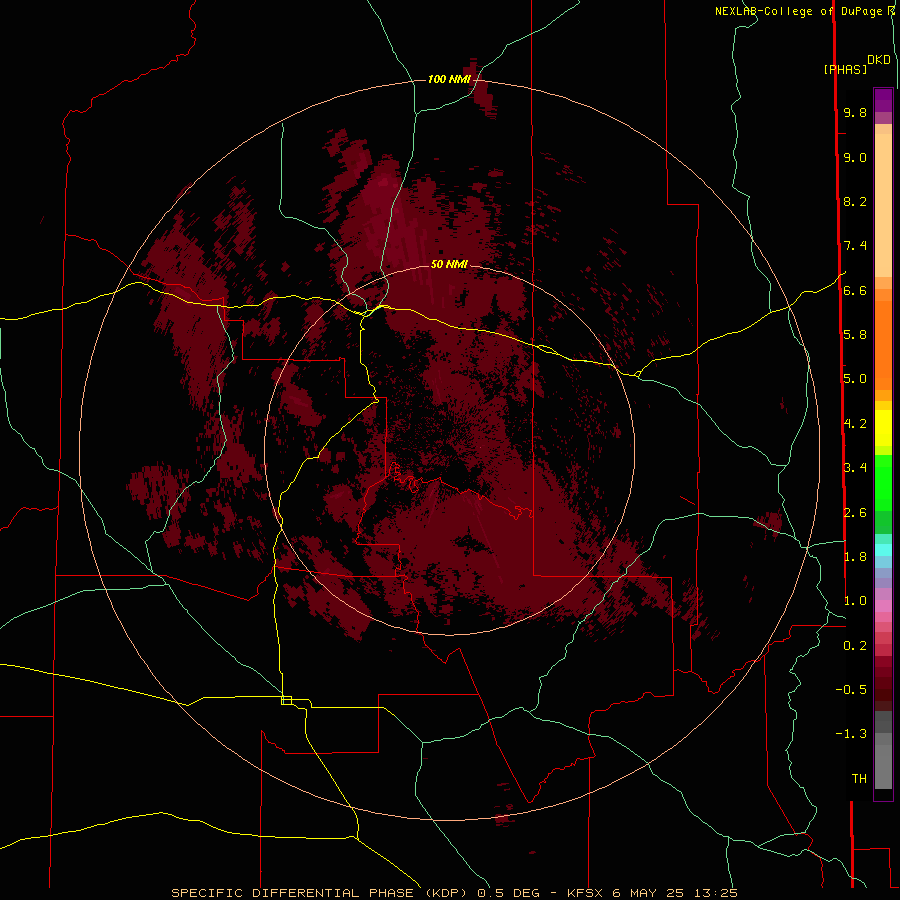Click the 8.2 scale value
Image resolution: width=900 pixels, height=900 pixels.
tap(855, 201)
